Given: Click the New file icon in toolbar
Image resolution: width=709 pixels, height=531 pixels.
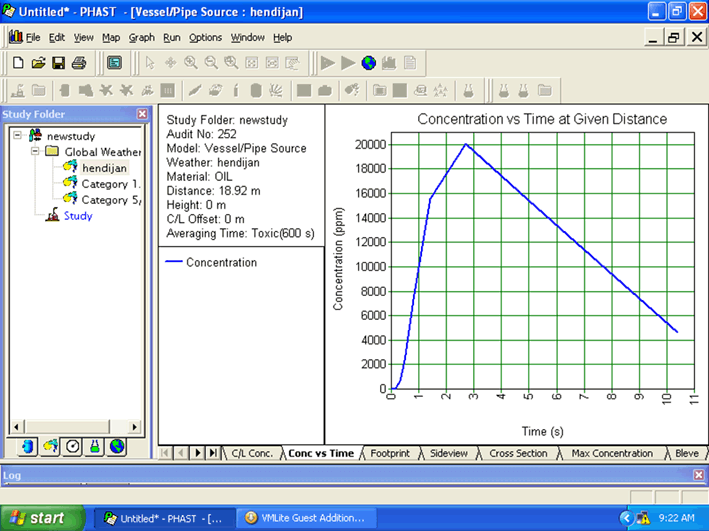Looking at the screenshot, I should (18, 63).
